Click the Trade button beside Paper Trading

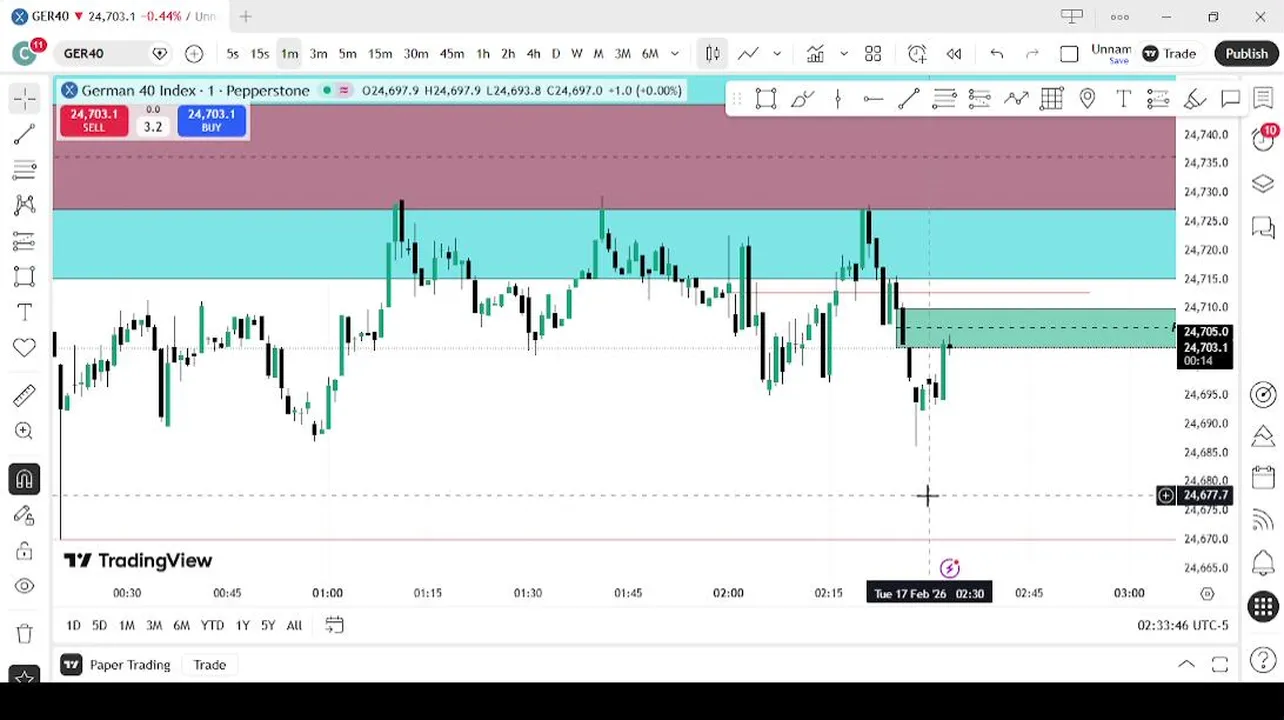coord(209,665)
